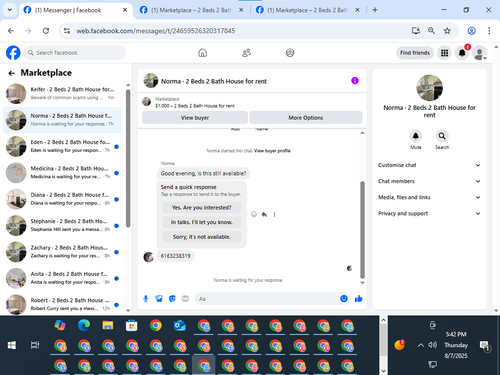Attach a file with the photo icon
The width and height of the screenshot is (500, 375).
point(159,299)
